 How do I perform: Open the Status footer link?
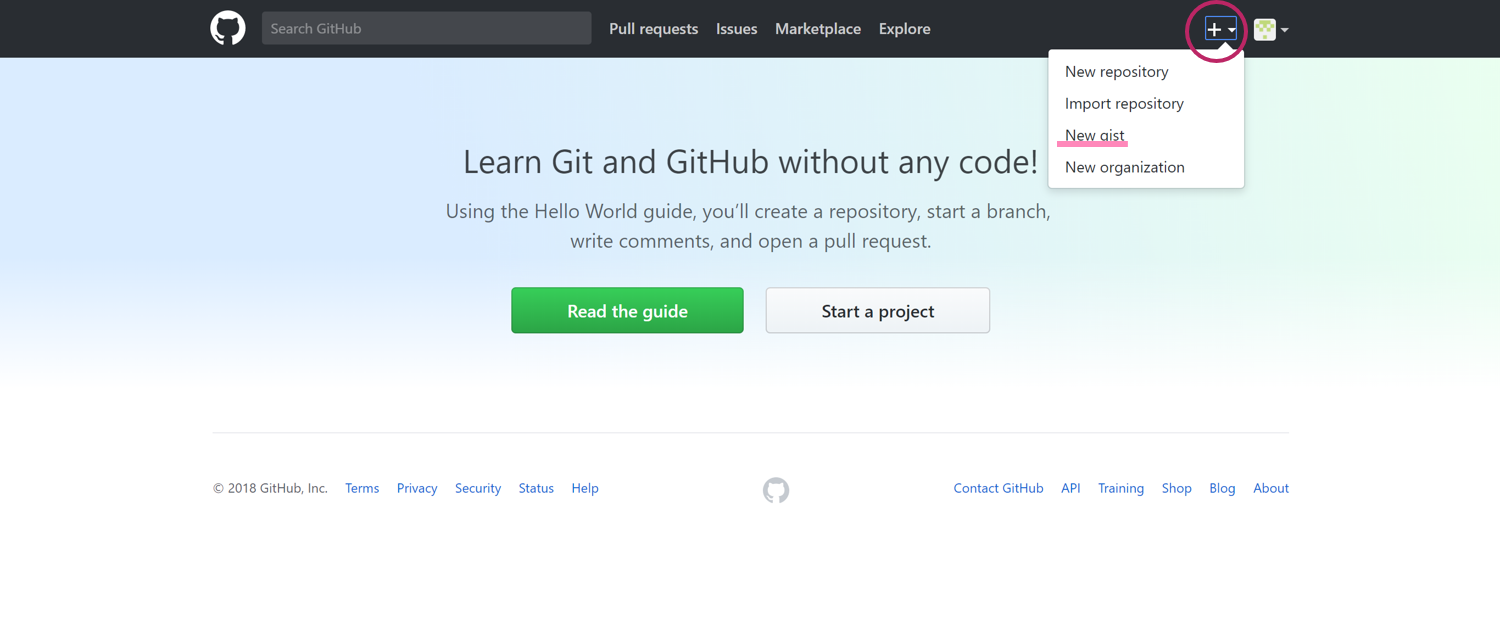pos(536,489)
